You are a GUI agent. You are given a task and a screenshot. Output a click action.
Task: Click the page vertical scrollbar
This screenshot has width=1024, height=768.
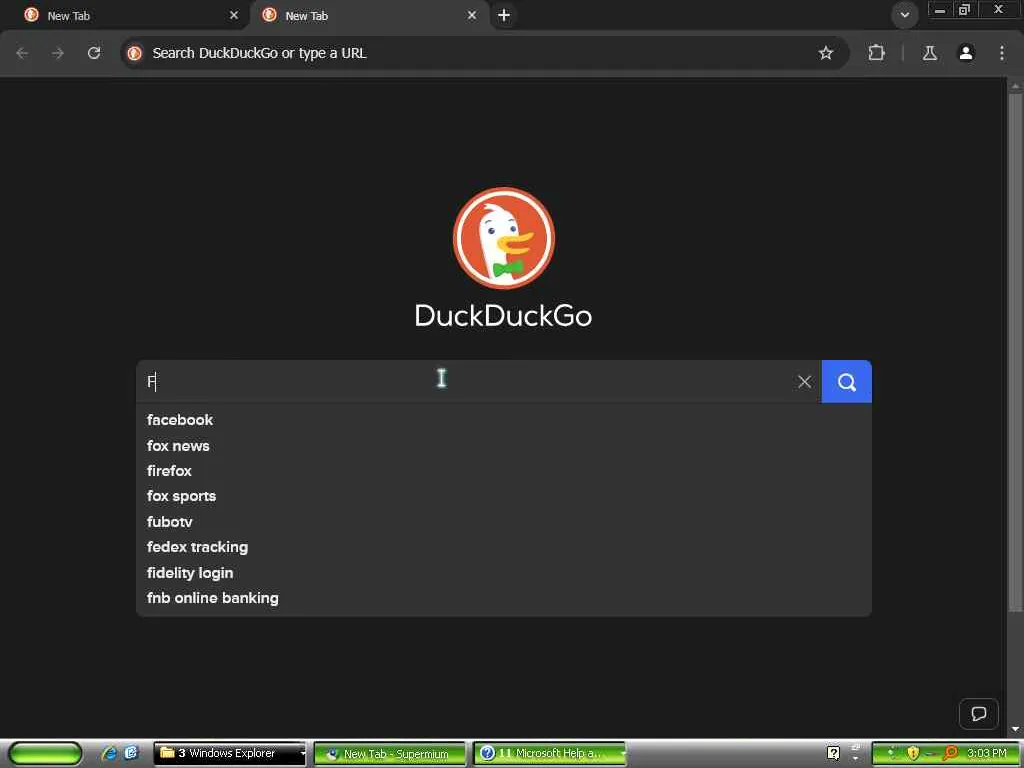[x=1015, y=353]
